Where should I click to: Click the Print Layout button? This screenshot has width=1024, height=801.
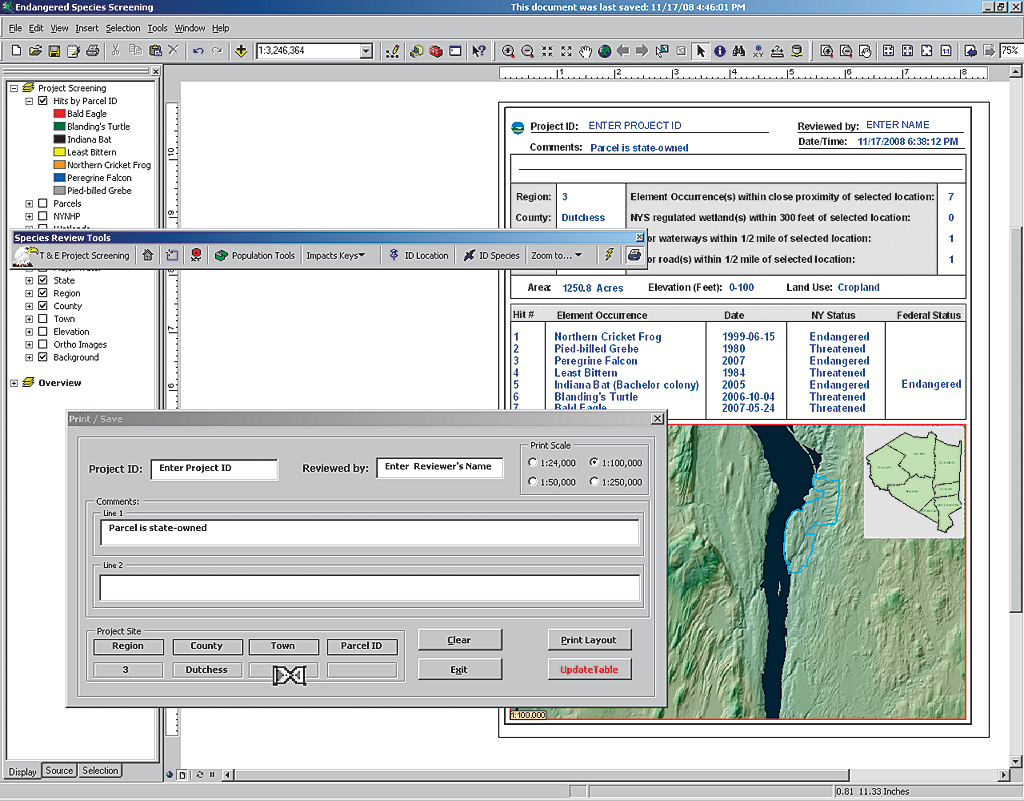589,640
